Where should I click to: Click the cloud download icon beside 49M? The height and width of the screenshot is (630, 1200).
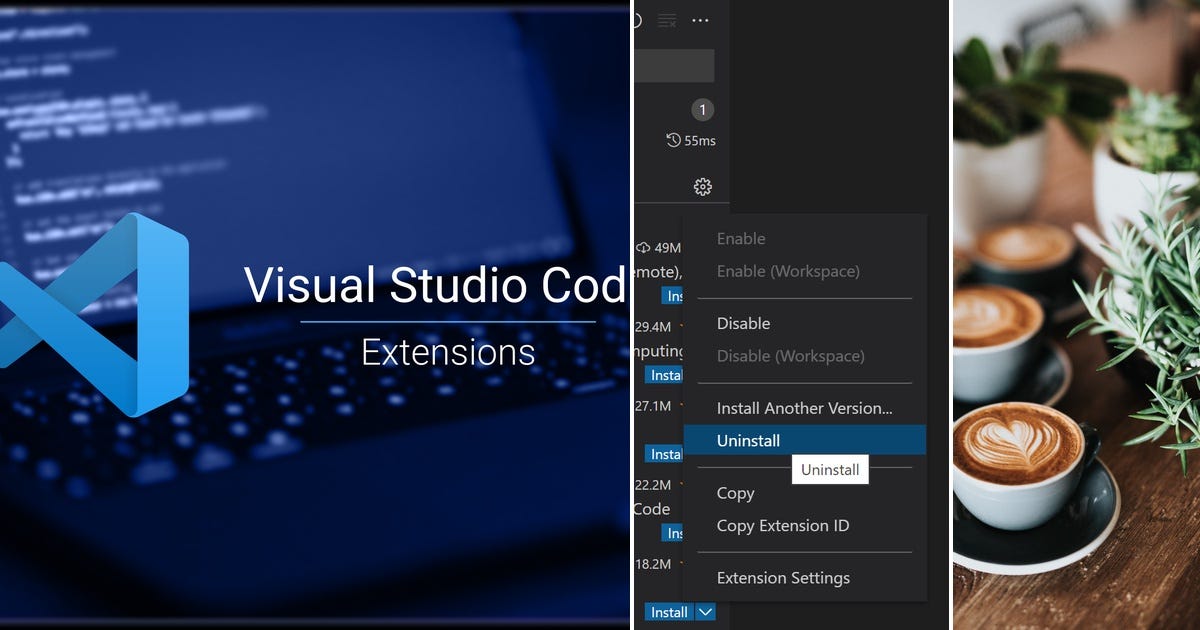(x=643, y=247)
